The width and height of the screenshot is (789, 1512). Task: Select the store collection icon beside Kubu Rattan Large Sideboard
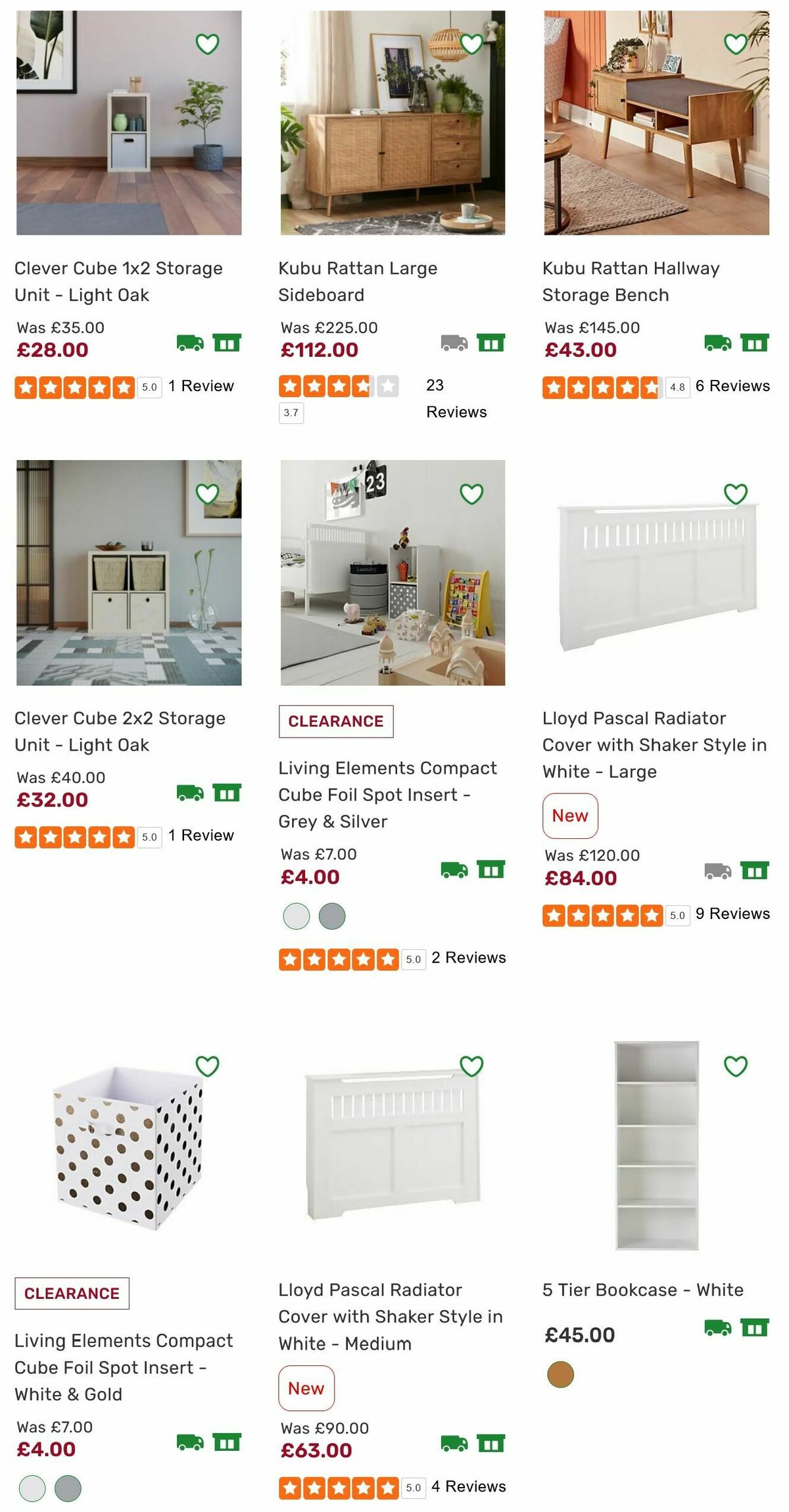[490, 341]
